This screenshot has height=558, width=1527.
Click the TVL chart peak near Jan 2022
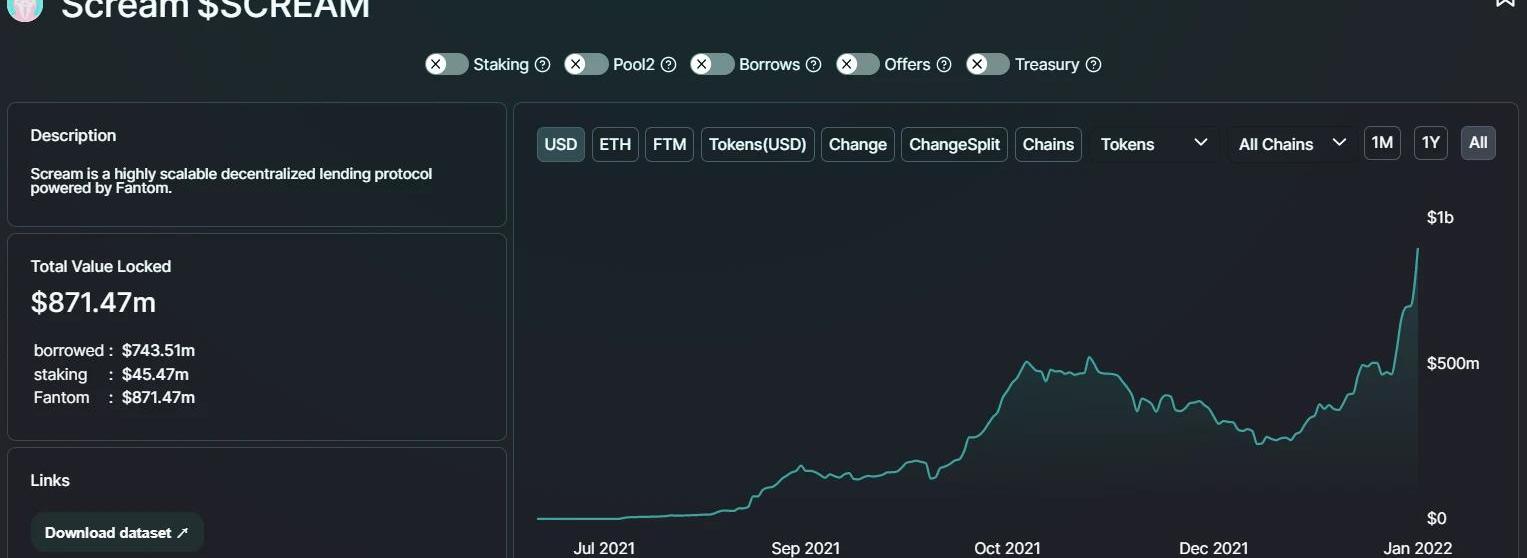(x=1417, y=250)
